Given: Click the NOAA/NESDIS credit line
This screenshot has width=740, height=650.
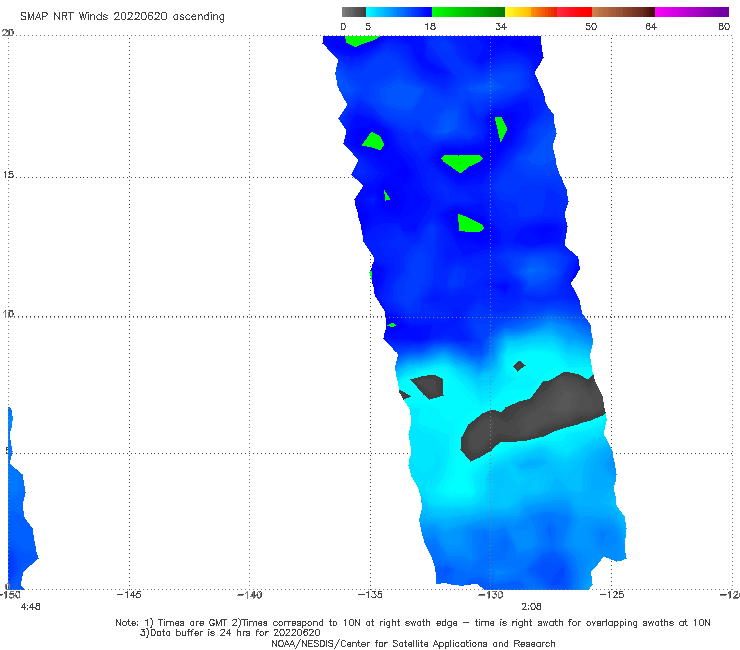Looking at the screenshot, I should (413, 644).
